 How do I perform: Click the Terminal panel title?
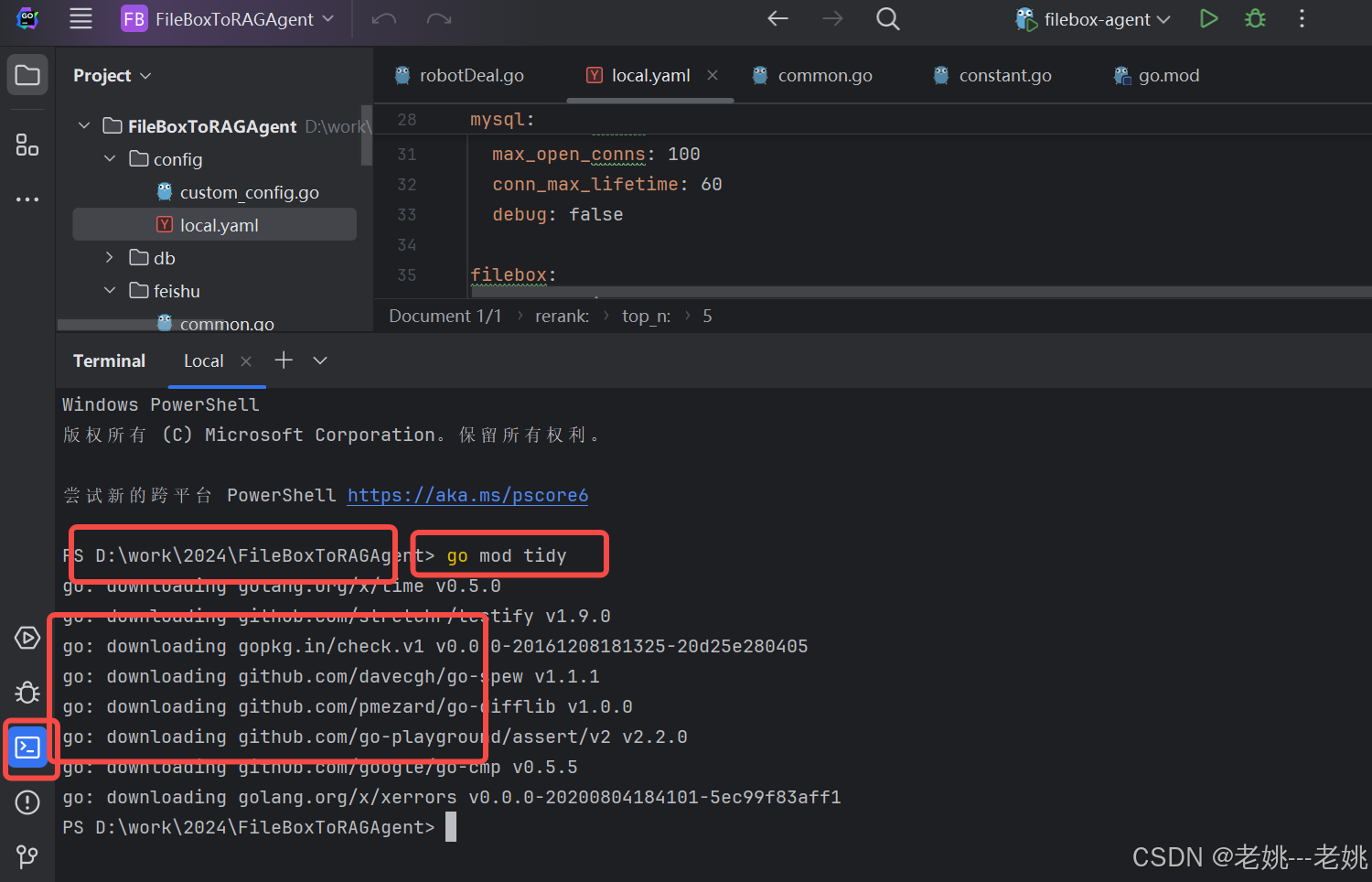point(109,360)
